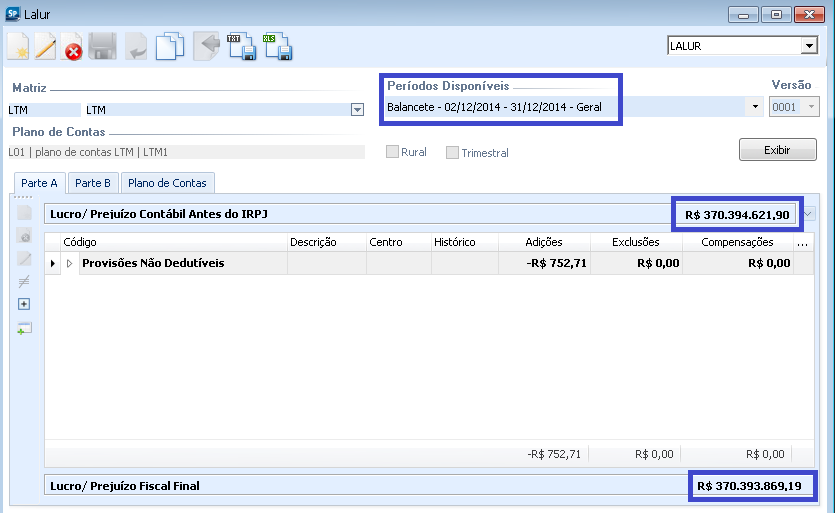Viewport: 835px width, 513px height.
Task: Open the Períodos Disponíveis dropdown arrow
Action: pos(755,107)
